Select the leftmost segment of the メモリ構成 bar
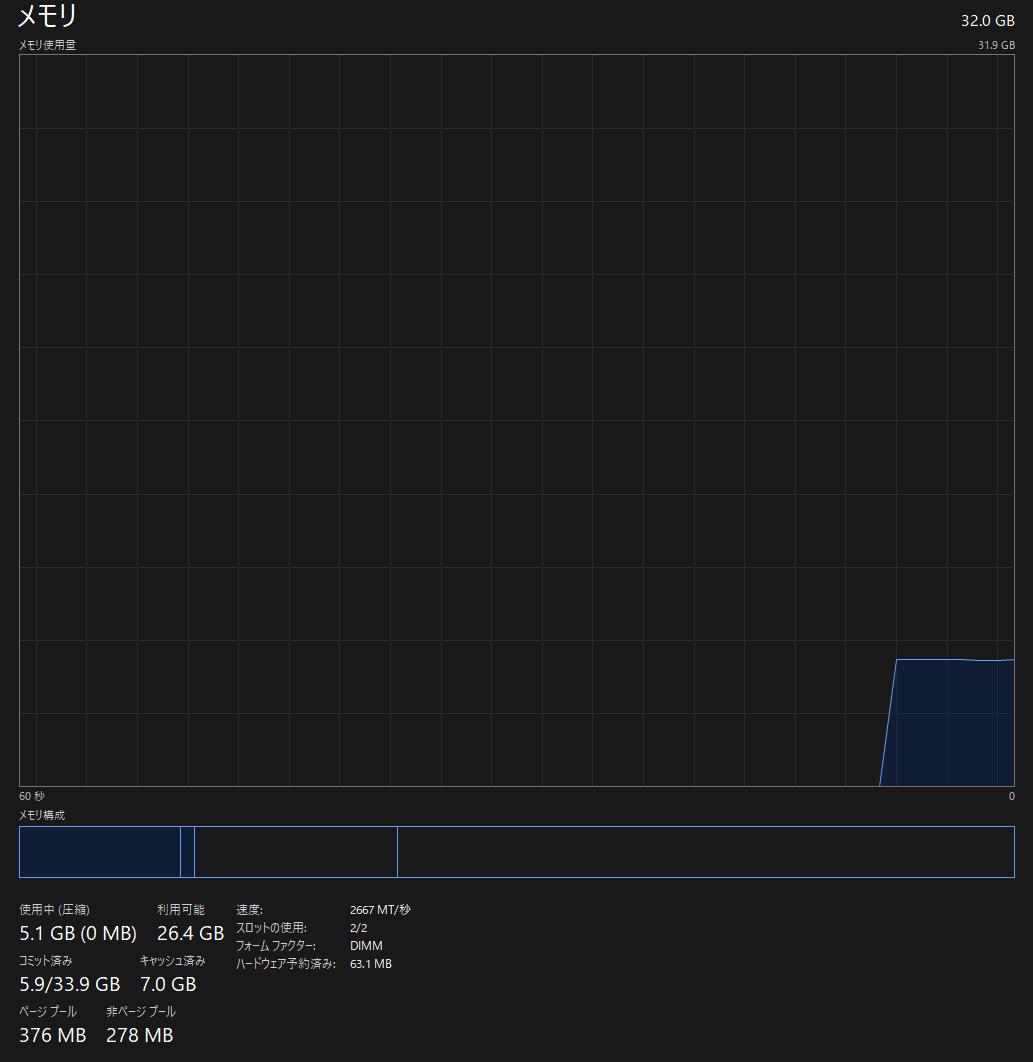This screenshot has height=1062, width=1033. (x=100, y=851)
